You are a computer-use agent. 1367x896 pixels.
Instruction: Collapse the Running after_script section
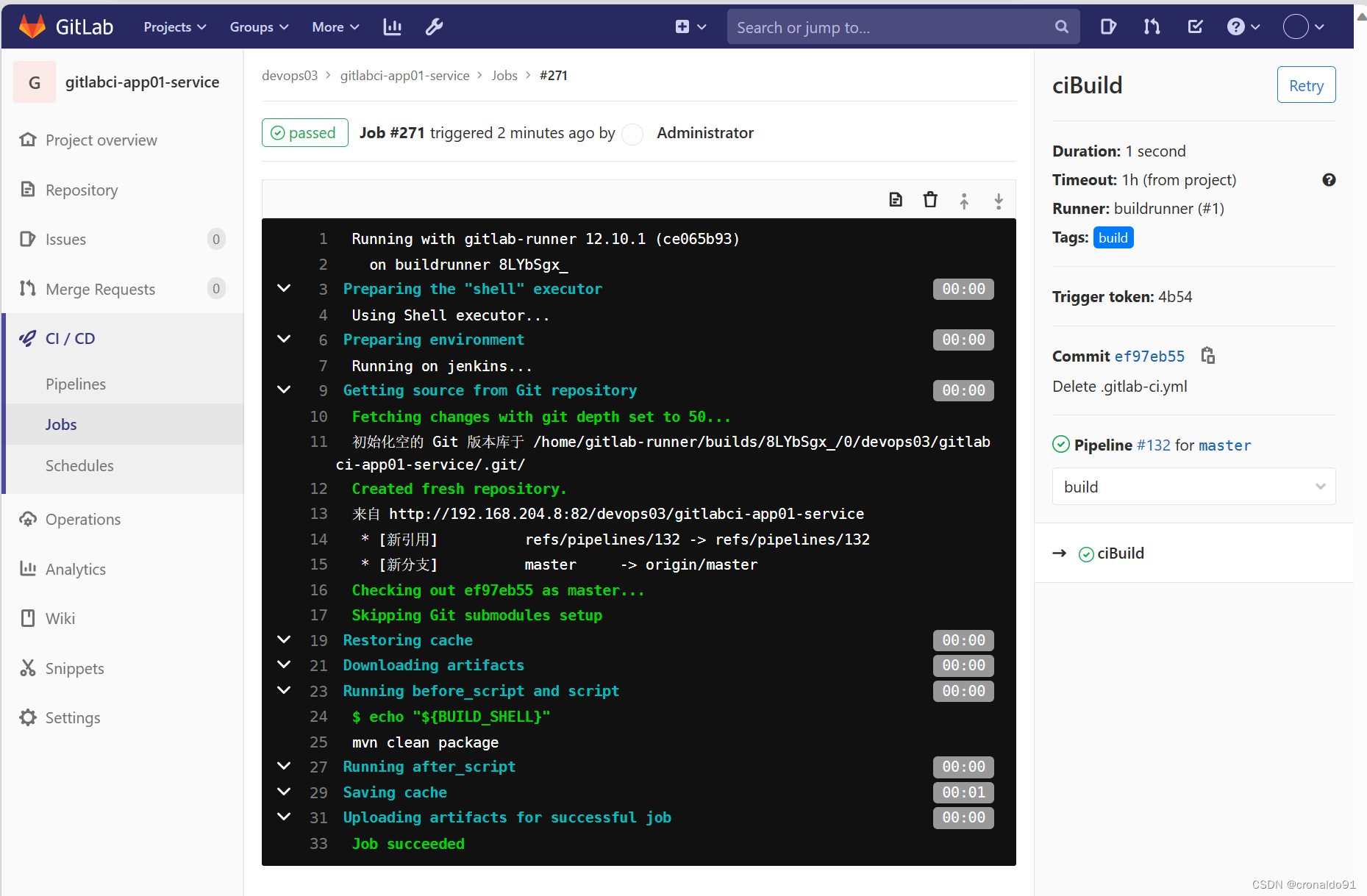pyautogui.click(x=284, y=766)
